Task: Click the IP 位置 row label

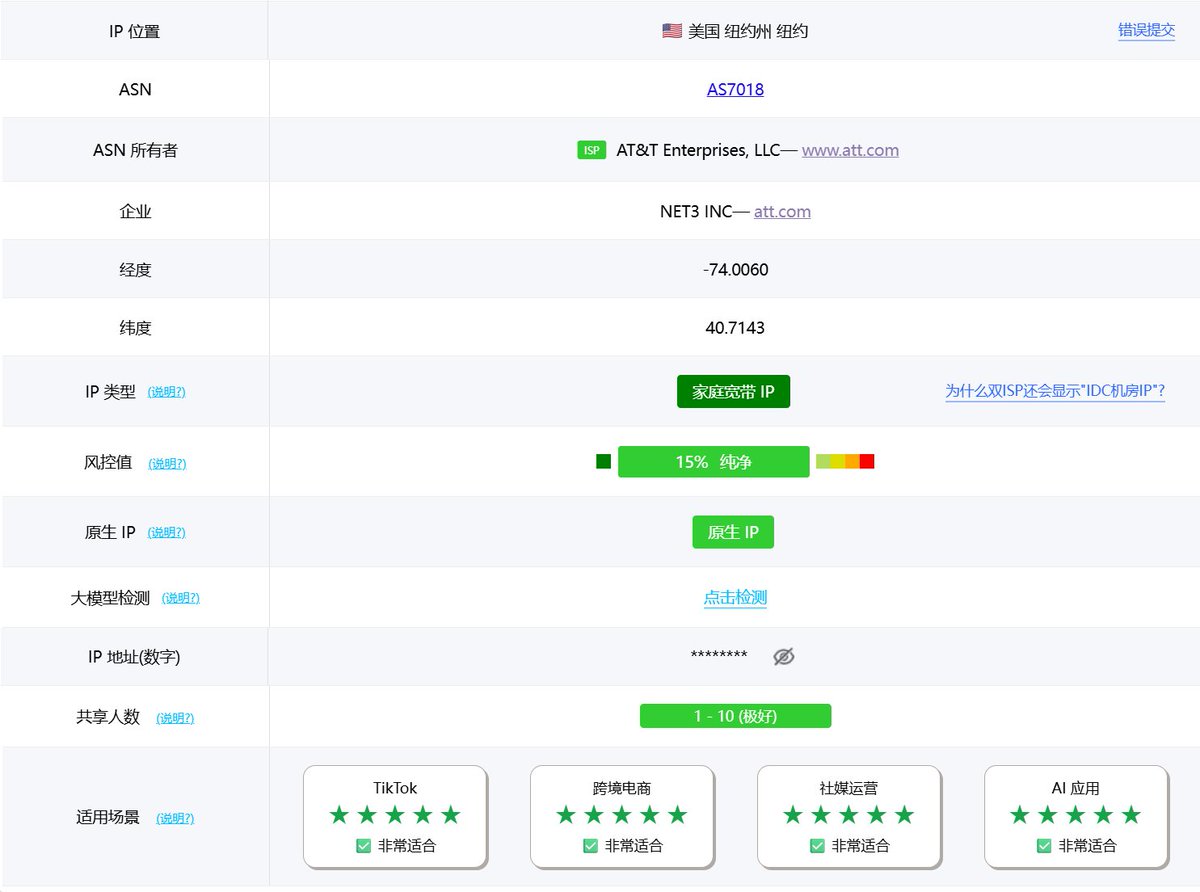Action: coord(135,31)
